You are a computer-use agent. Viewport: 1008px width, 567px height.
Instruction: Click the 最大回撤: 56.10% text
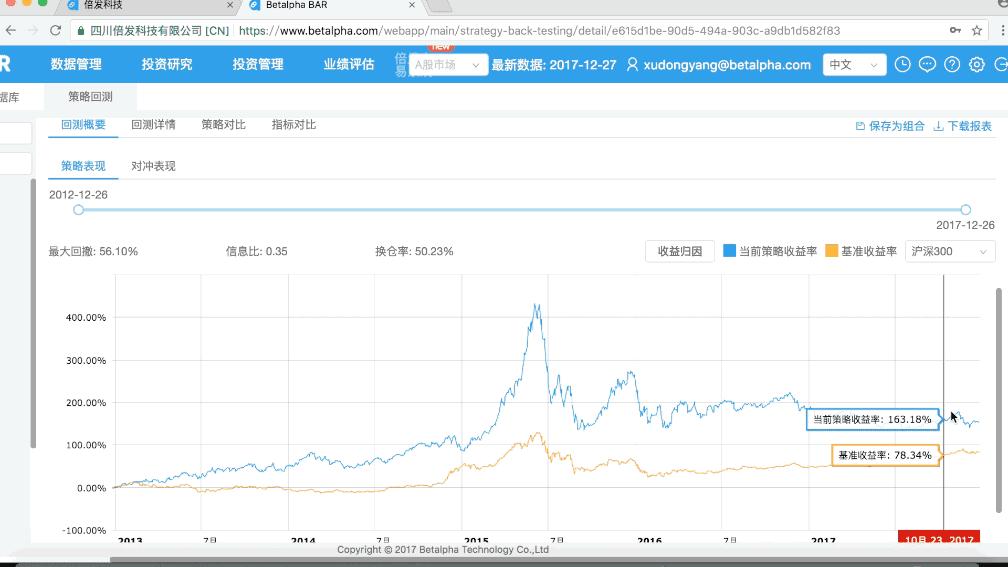click(x=93, y=251)
